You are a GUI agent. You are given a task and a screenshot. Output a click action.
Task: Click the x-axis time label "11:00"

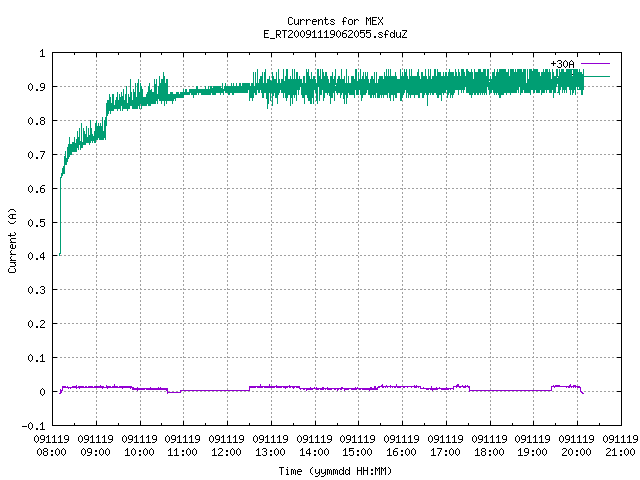[x=183, y=452]
